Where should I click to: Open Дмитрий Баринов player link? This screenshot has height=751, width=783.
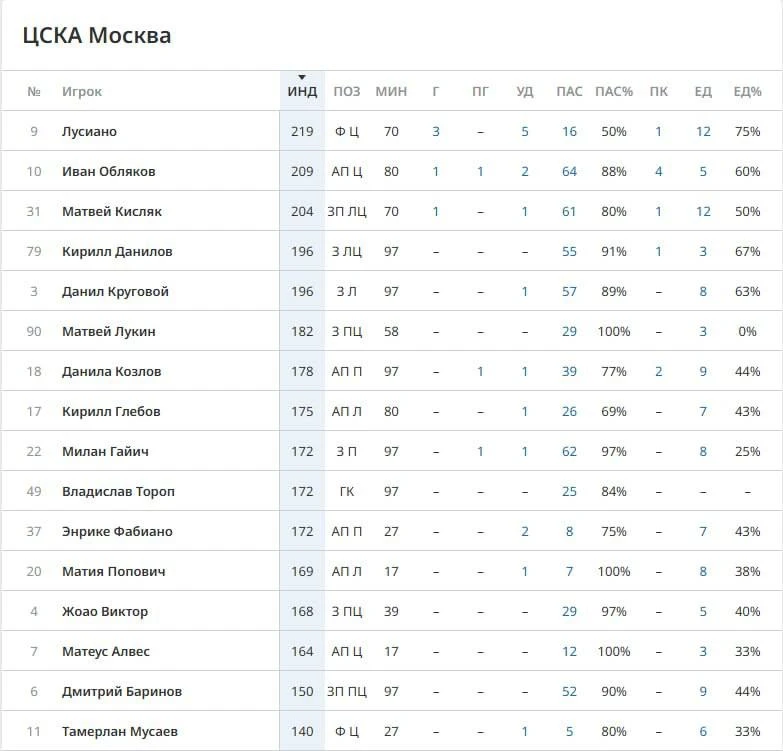122,691
